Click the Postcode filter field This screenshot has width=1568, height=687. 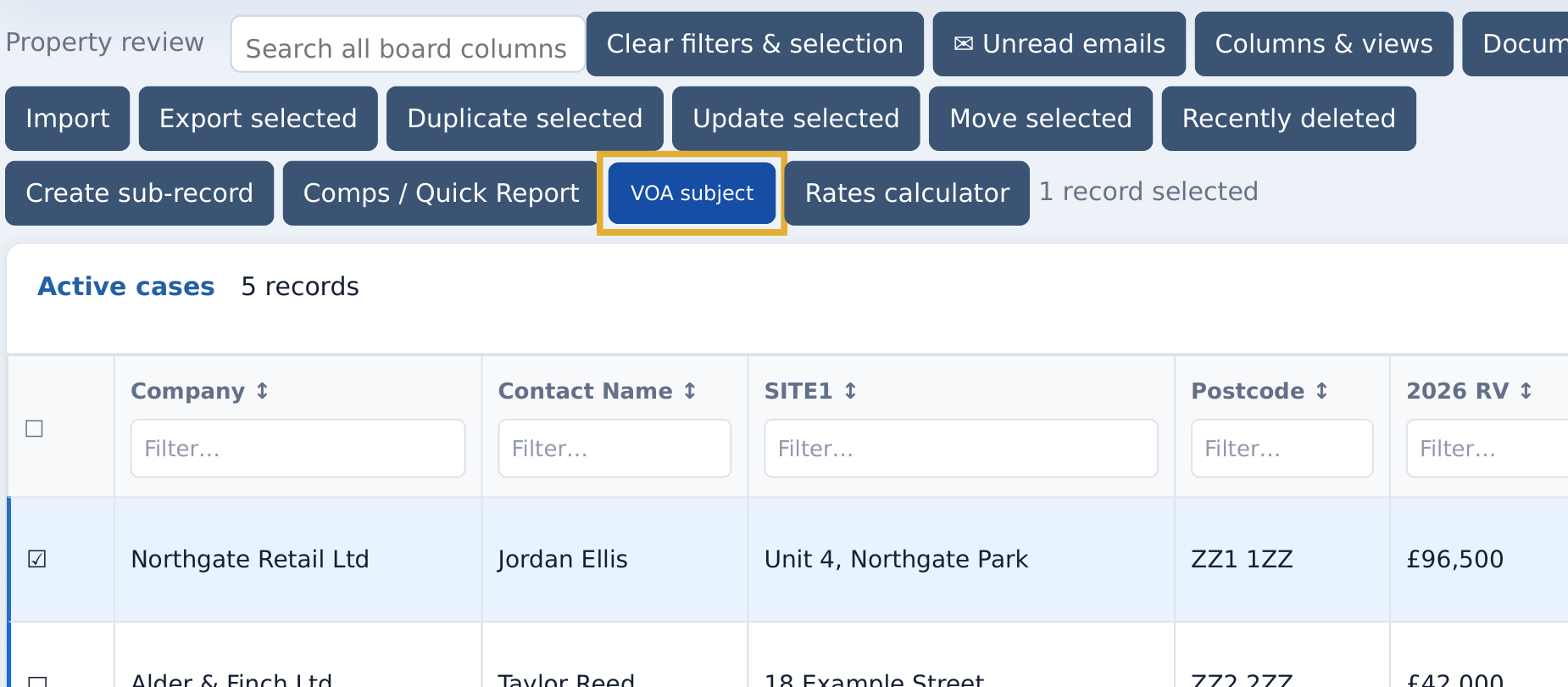tap(1282, 448)
